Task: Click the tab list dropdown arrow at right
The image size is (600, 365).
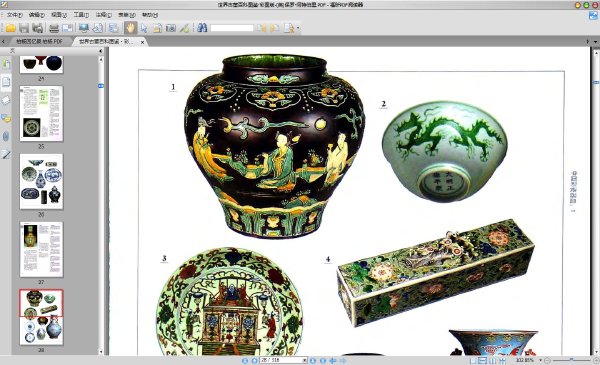Action: coord(595,41)
